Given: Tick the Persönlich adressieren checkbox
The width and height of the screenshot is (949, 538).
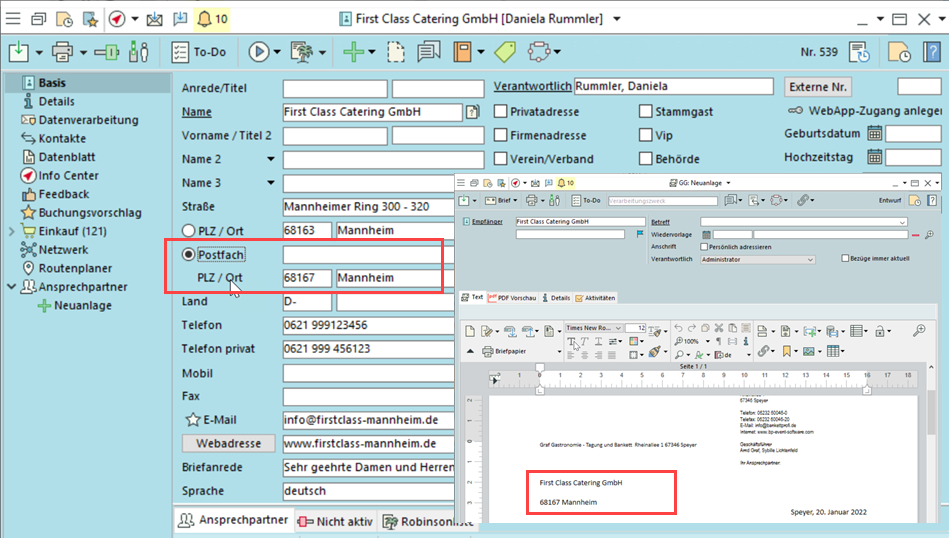Looking at the screenshot, I should 706,246.
